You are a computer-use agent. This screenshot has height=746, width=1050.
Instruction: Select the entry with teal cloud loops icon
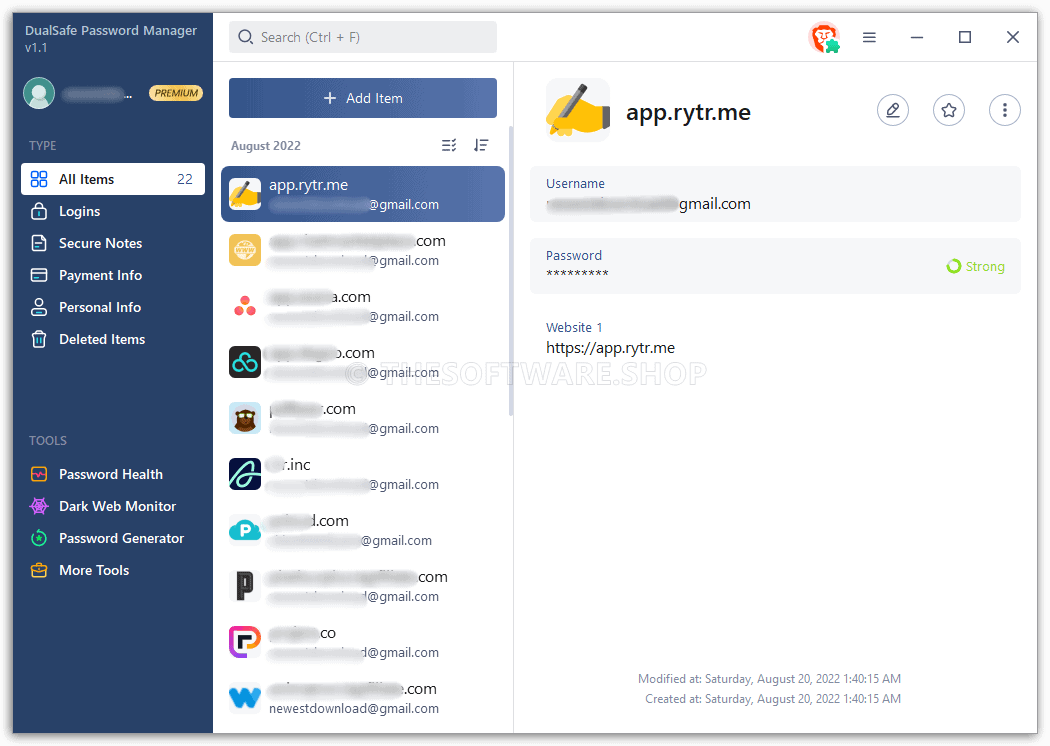[x=362, y=362]
